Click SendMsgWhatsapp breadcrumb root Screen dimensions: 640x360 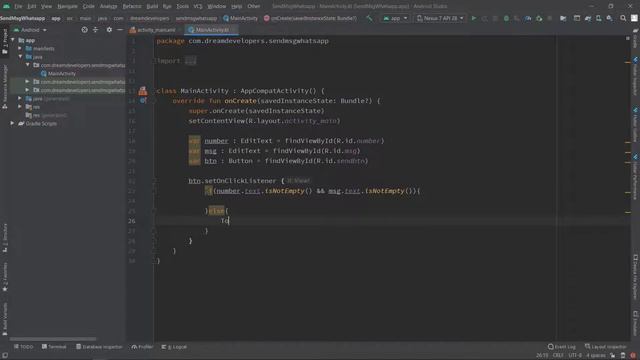(22, 18)
